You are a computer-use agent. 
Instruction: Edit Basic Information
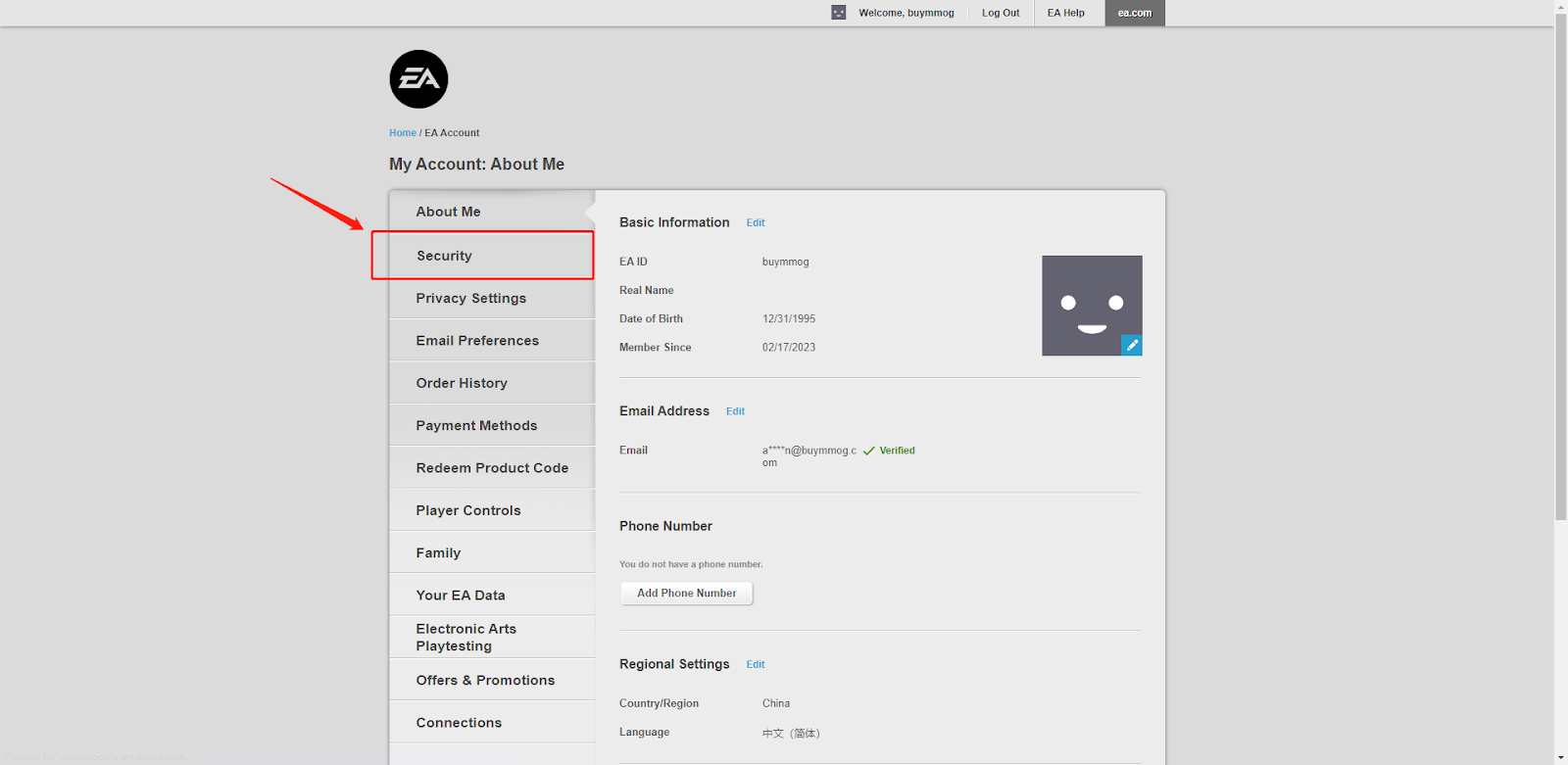(x=756, y=223)
